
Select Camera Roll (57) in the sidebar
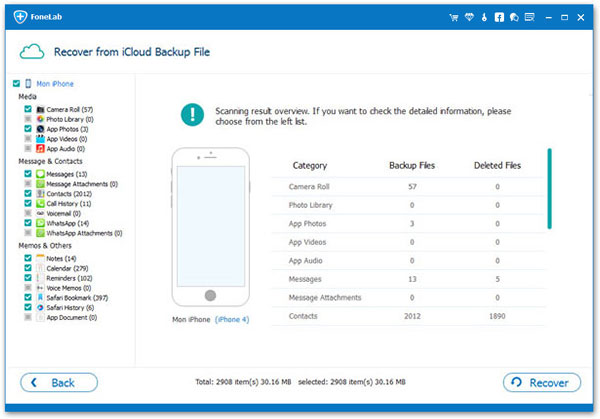(x=70, y=109)
